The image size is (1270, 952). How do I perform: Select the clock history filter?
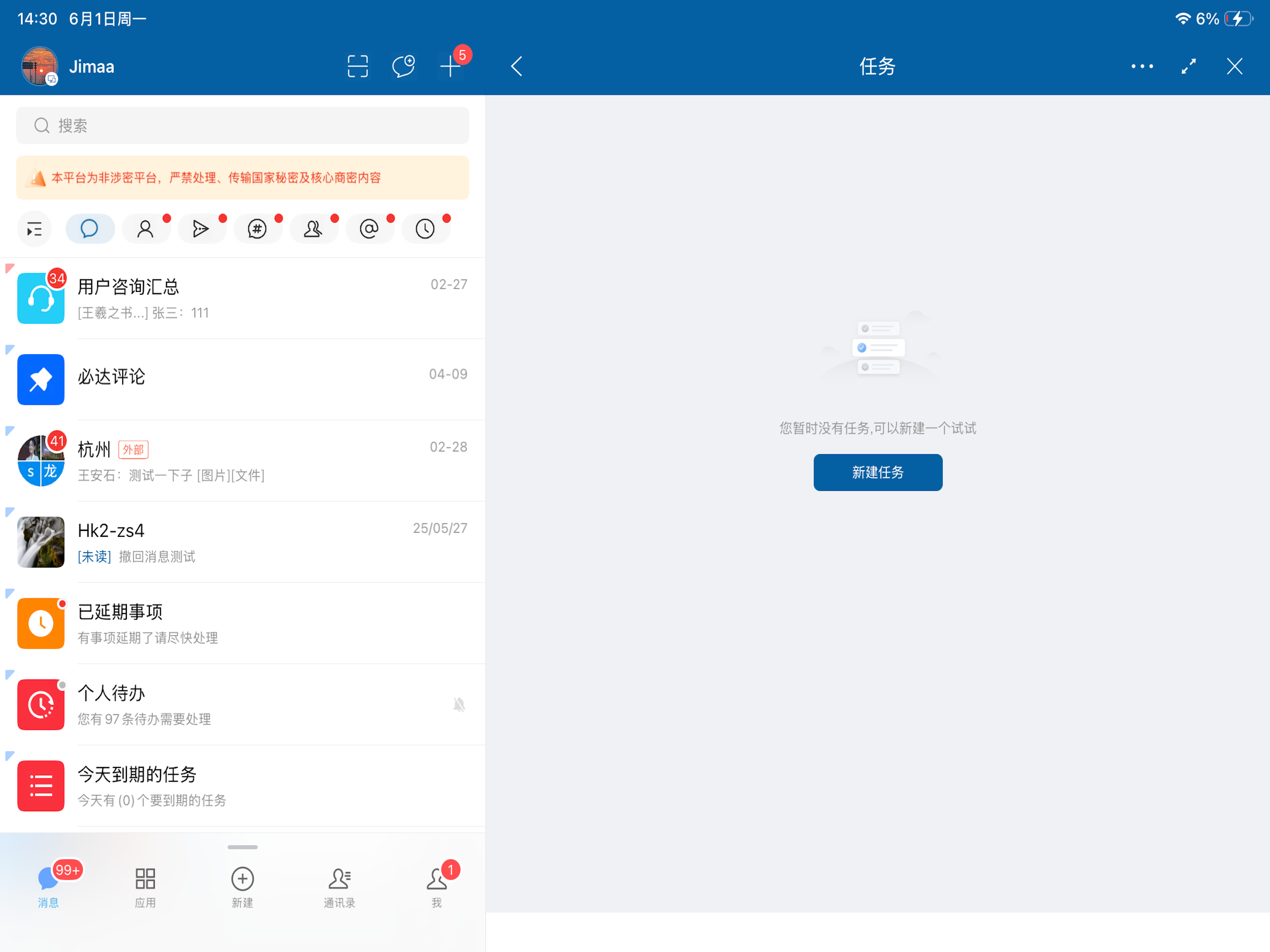coord(425,229)
